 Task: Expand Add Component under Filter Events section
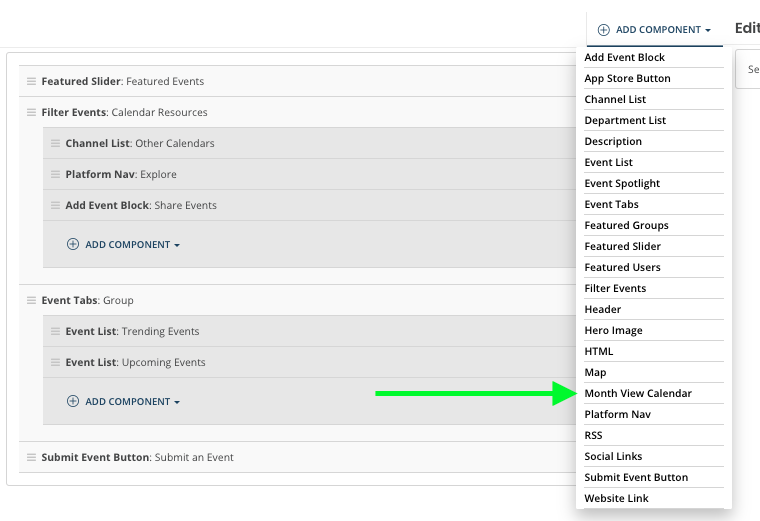pyautogui.click(x=123, y=244)
